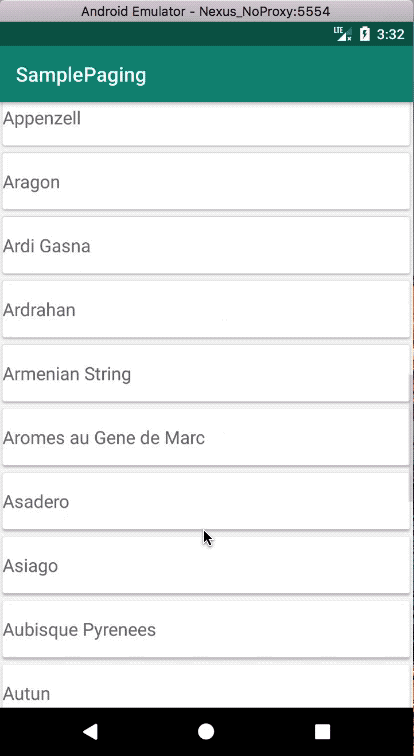Open the Ardi Gasna list entry
Image resolution: width=414 pixels, height=756 pixels.
(x=206, y=245)
